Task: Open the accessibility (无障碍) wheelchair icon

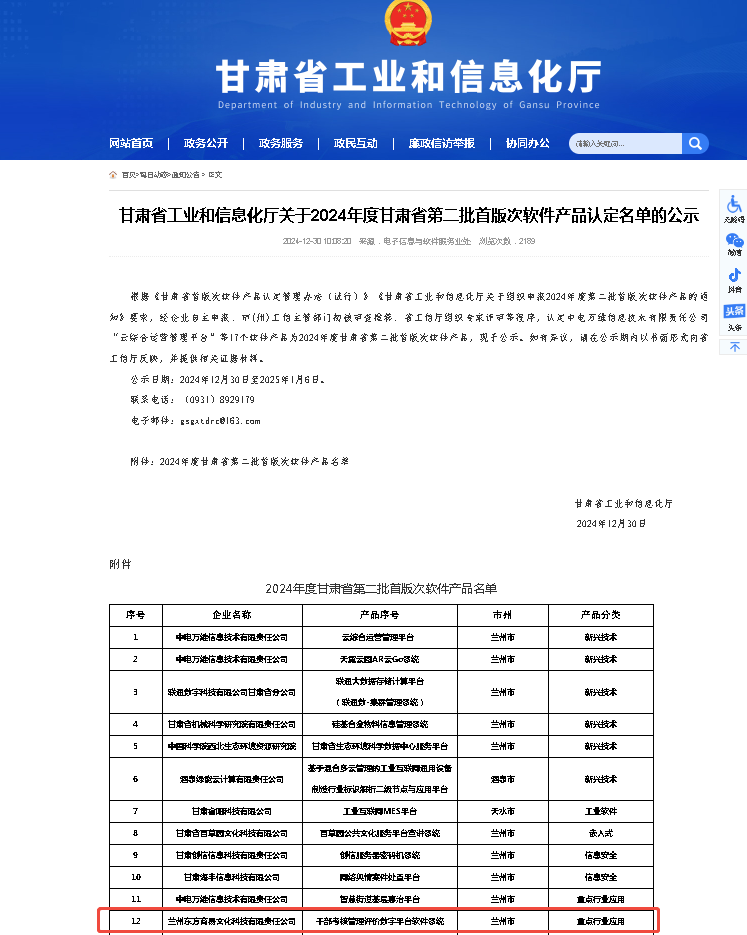Action: tap(734, 205)
